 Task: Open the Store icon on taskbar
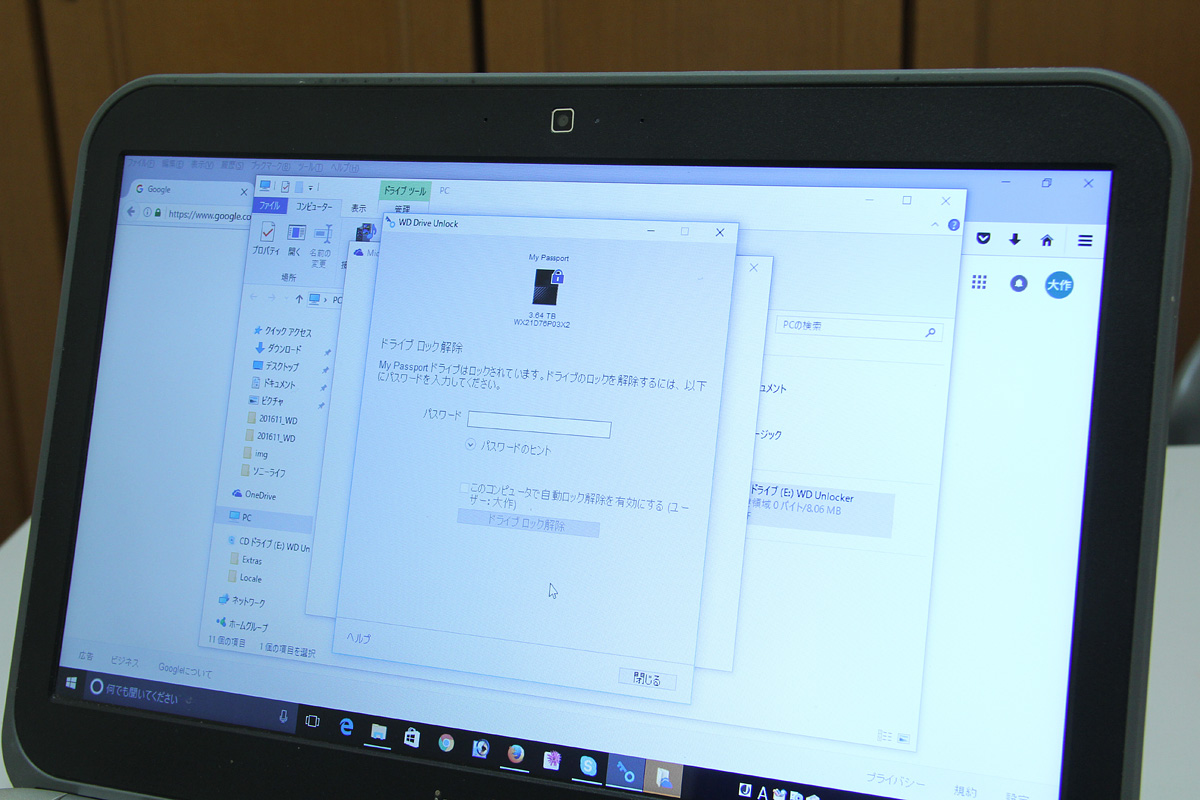click(411, 738)
